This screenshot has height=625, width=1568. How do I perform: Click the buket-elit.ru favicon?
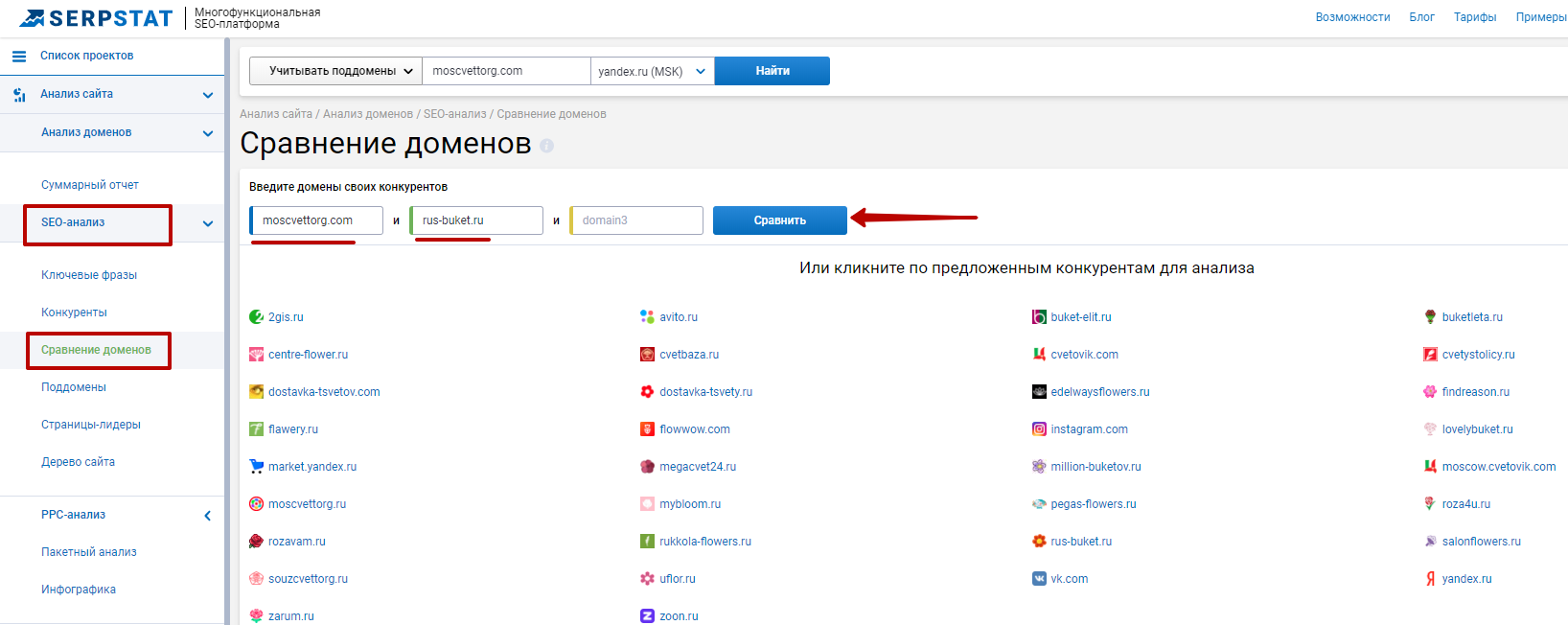[1039, 317]
